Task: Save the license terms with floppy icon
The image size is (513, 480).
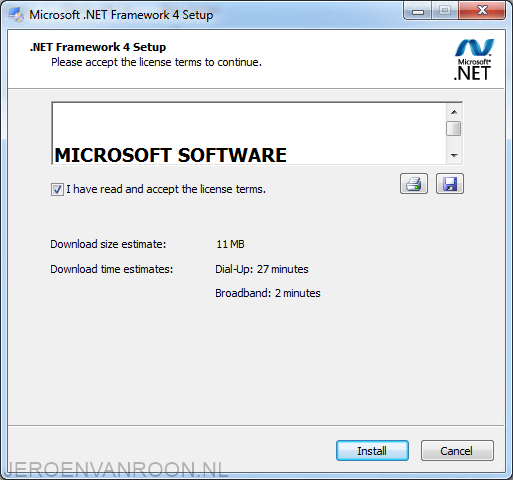Action: (x=450, y=184)
